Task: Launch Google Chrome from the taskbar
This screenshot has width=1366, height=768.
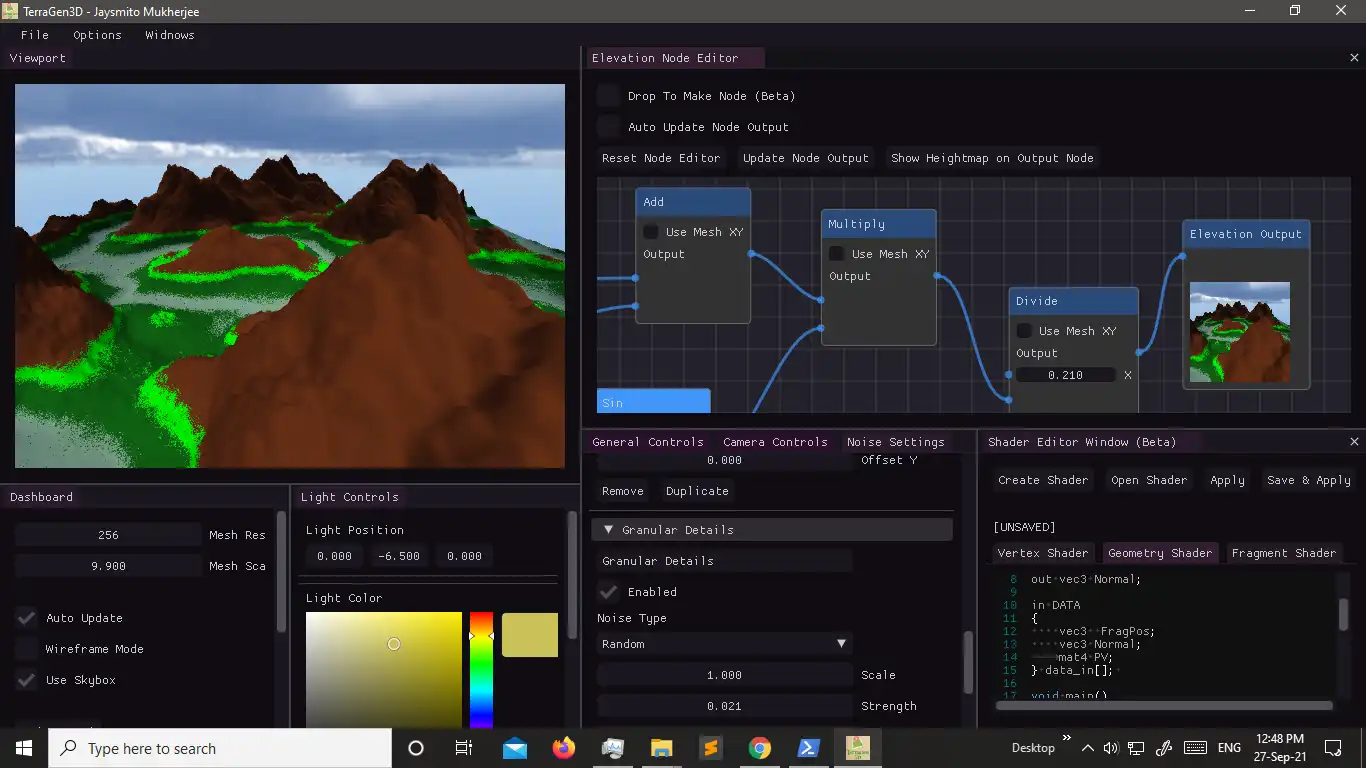Action: point(760,748)
